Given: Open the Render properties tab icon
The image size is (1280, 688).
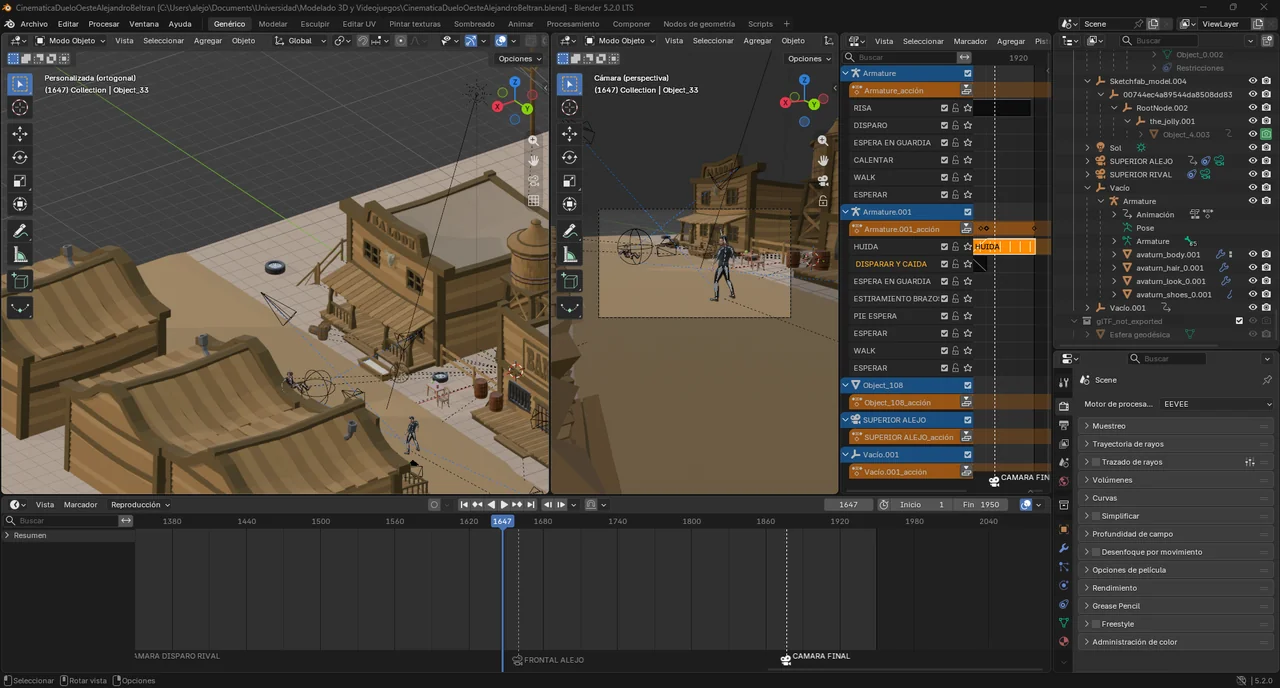Looking at the screenshot, I should coord(1064,406).
